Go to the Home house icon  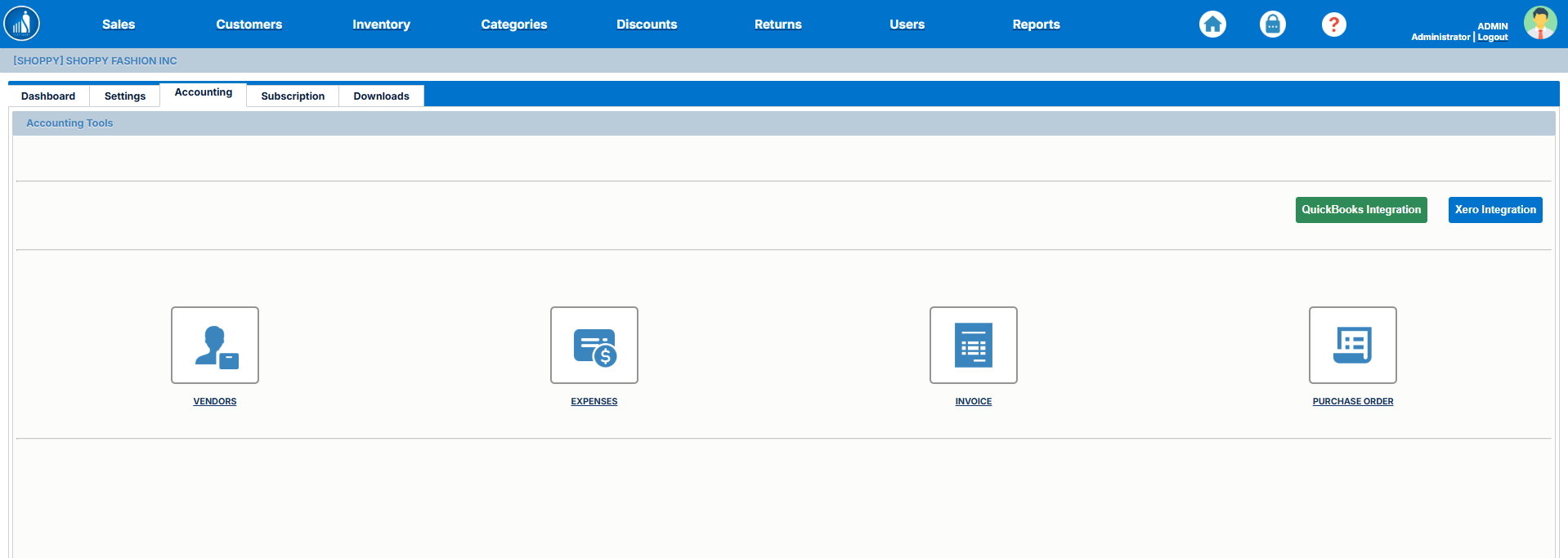(1212, 25)
